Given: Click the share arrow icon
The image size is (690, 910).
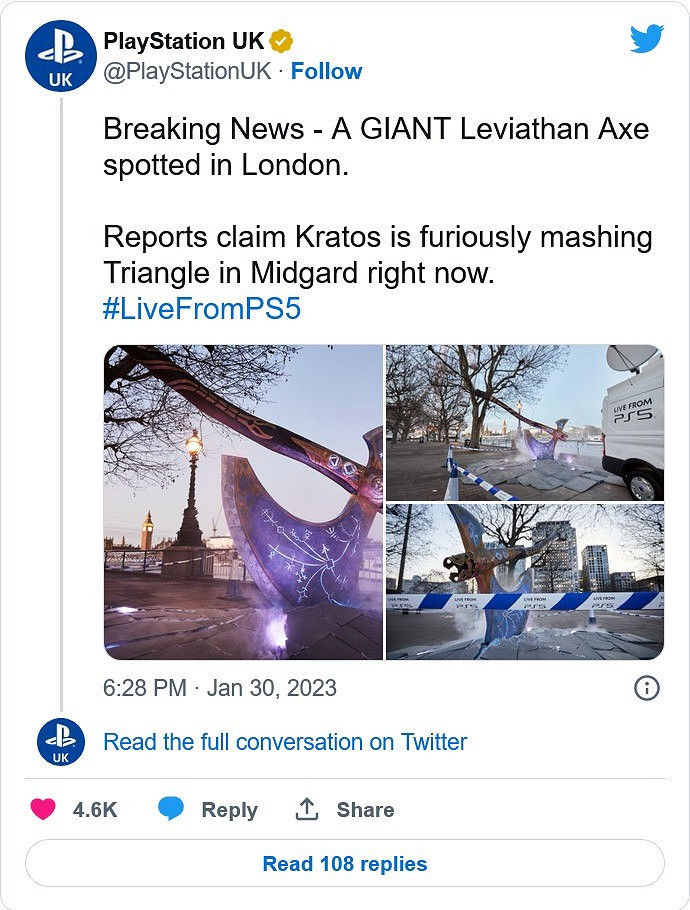Looking at the screenshot, I should (306, 809).
